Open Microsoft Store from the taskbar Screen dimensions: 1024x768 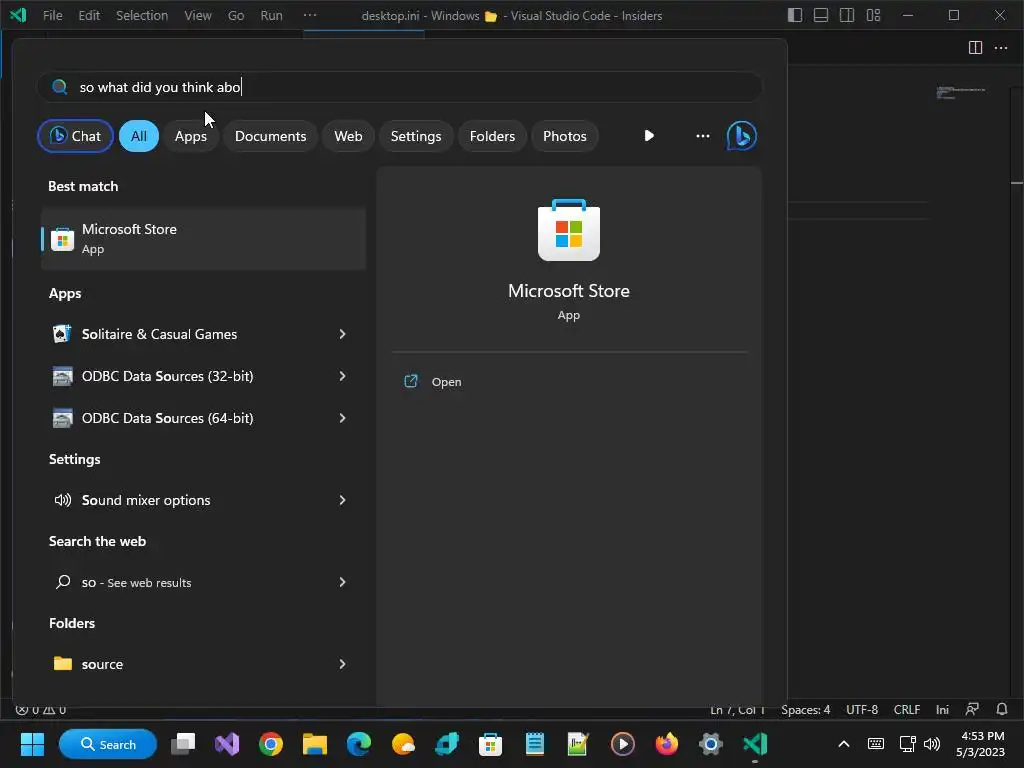coord(490,744)
